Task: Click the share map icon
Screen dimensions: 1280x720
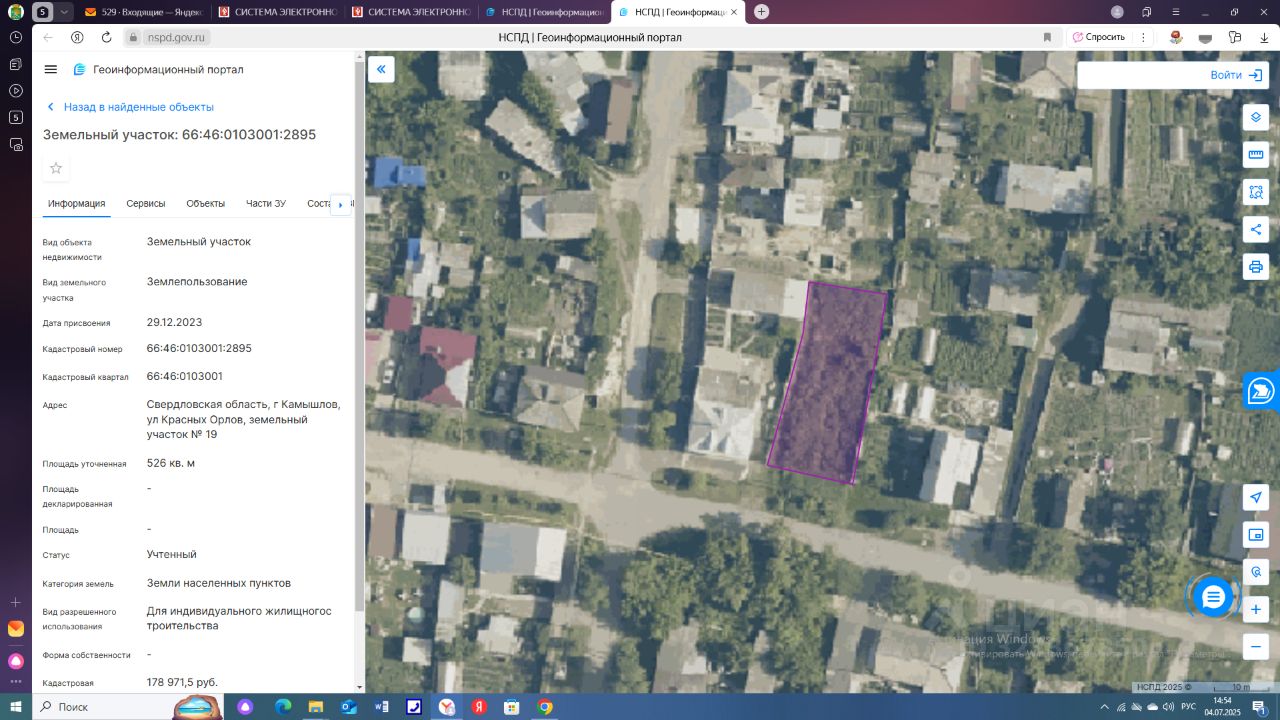Action: (1256, 229)
